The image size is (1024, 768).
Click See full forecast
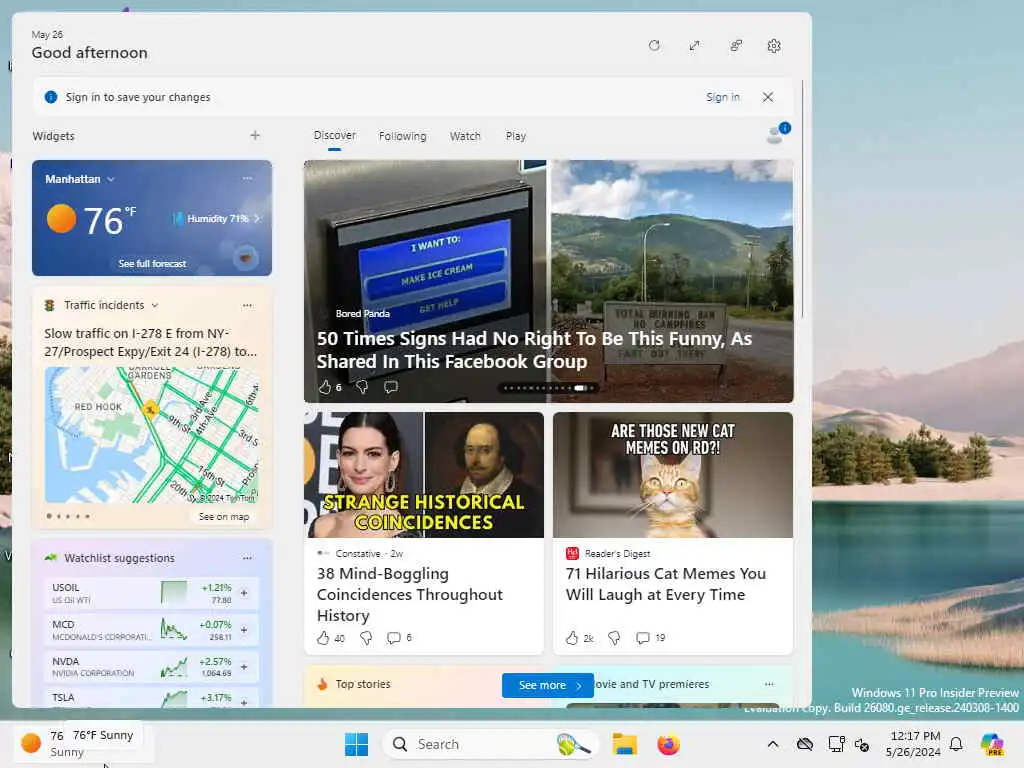(152, 263)
